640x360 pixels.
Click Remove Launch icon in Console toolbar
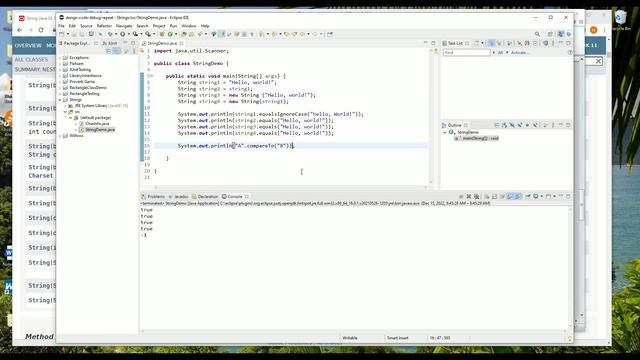tap(469, 197)
